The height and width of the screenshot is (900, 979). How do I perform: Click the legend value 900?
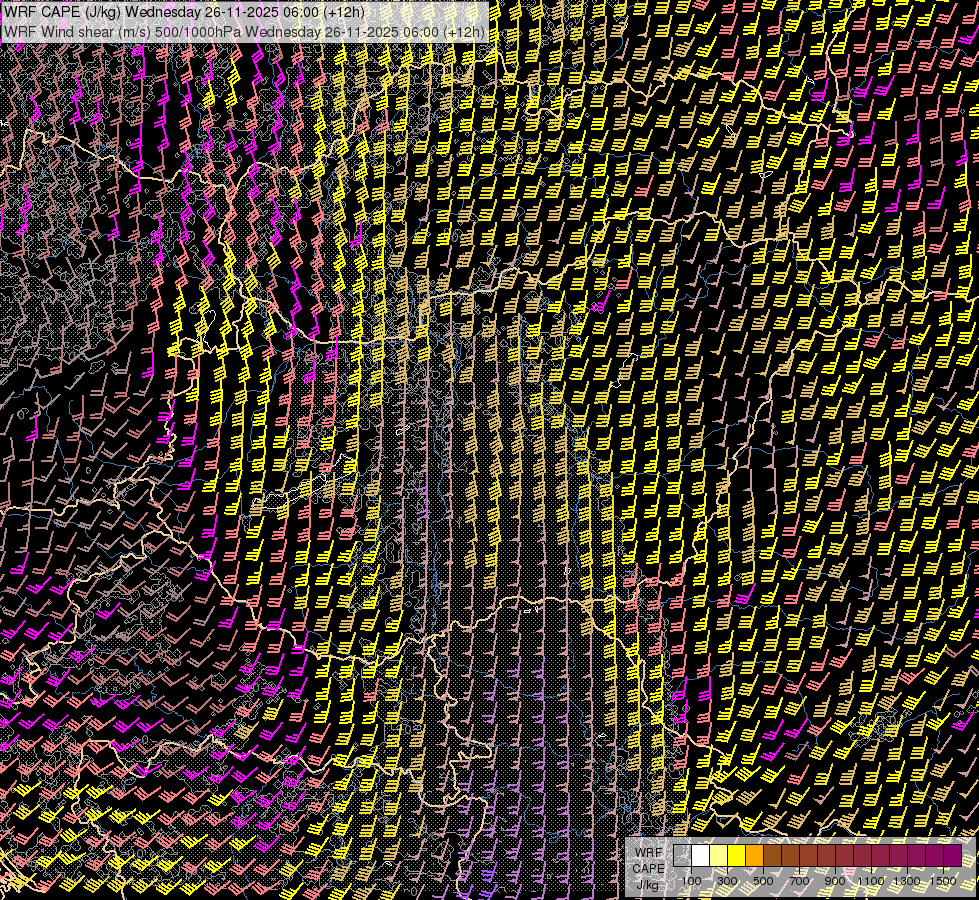(x=835, y=881)
